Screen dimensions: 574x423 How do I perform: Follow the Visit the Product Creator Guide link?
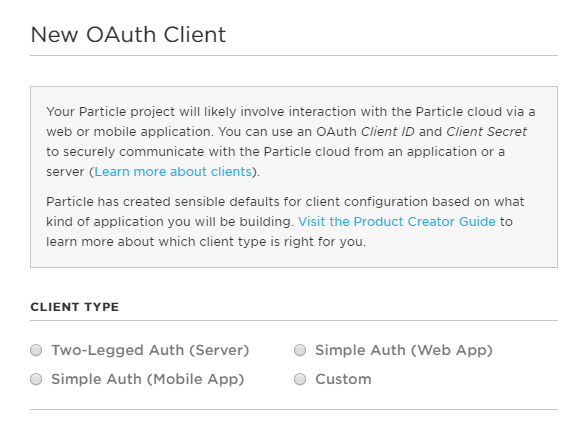[x=397, y=222]
